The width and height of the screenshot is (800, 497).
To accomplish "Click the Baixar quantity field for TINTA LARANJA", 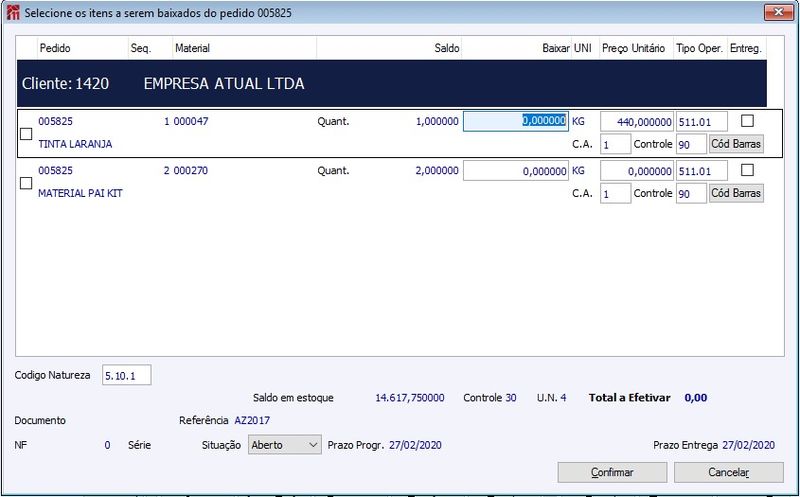I will [515, 121].
